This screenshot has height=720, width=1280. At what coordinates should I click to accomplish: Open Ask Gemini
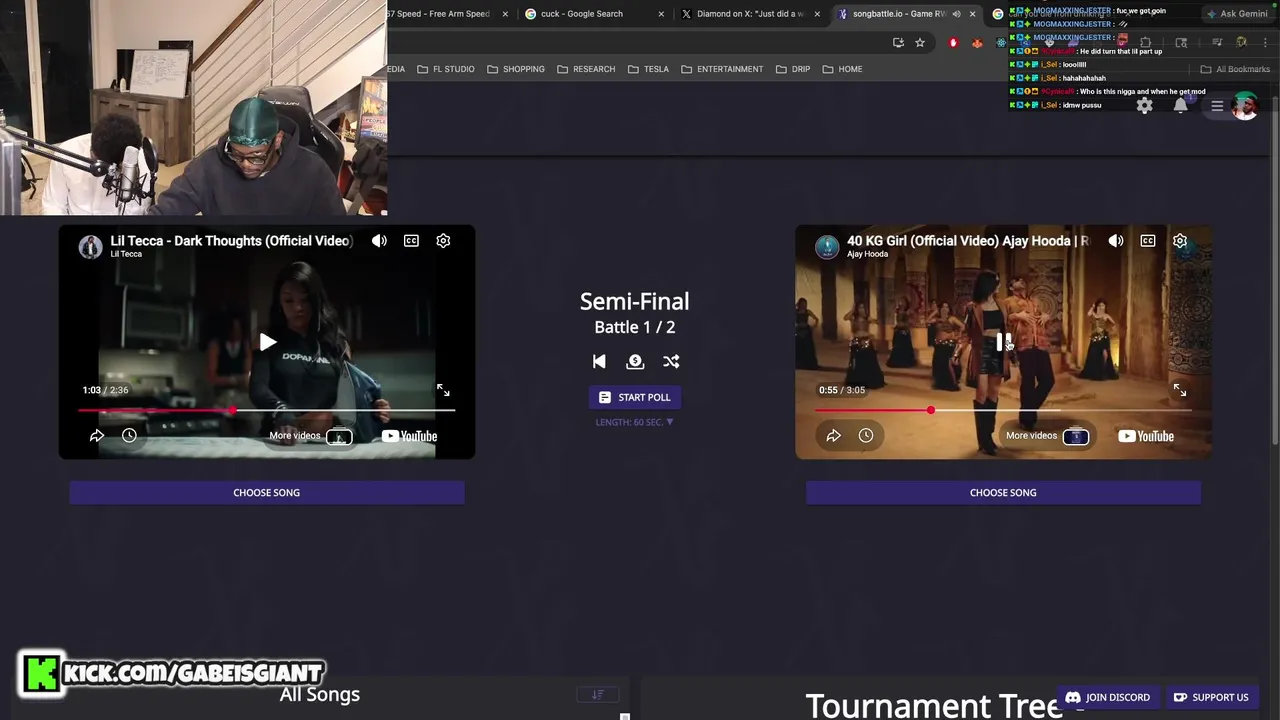[x=1237, y=14]
